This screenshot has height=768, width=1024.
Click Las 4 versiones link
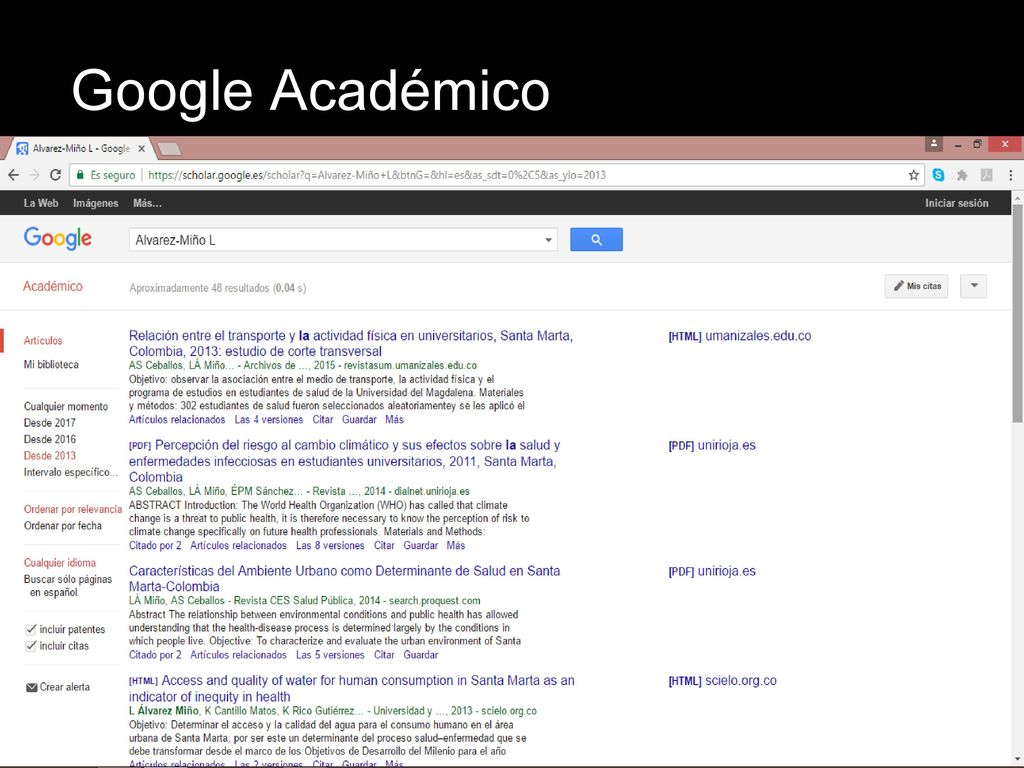pyautogui.click(x=269, y=419)
